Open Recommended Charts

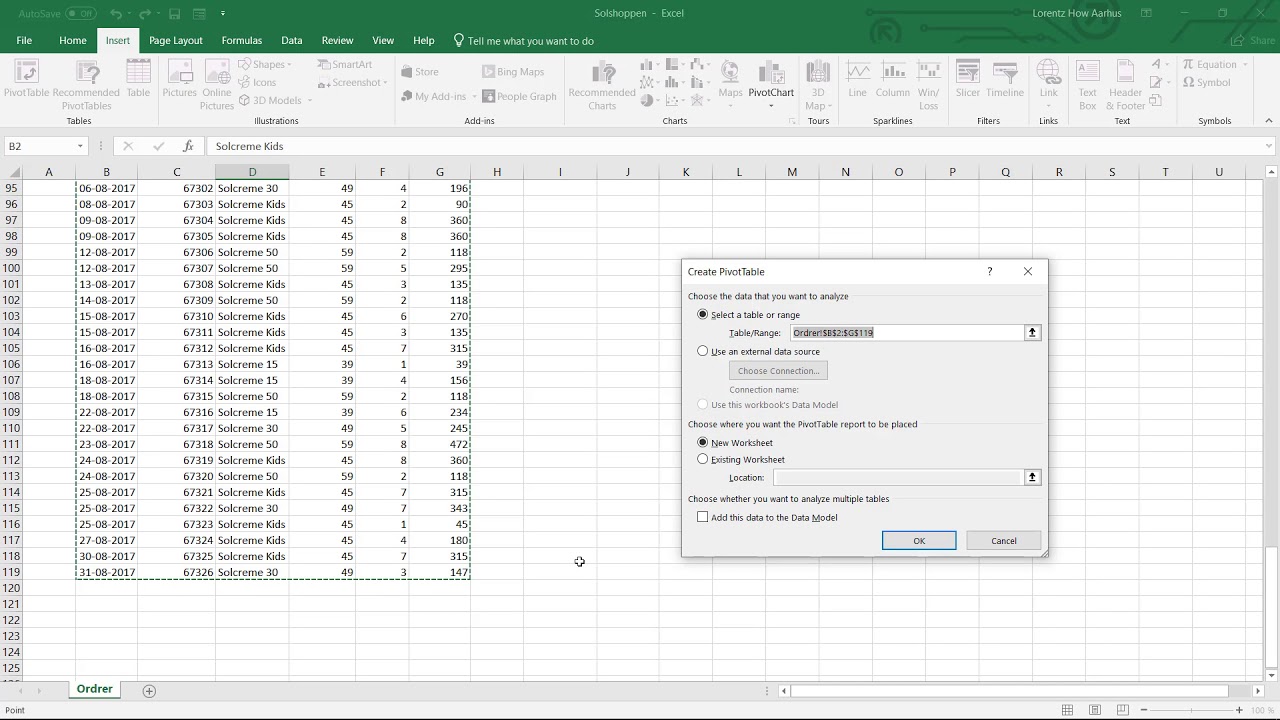[602, 84]
